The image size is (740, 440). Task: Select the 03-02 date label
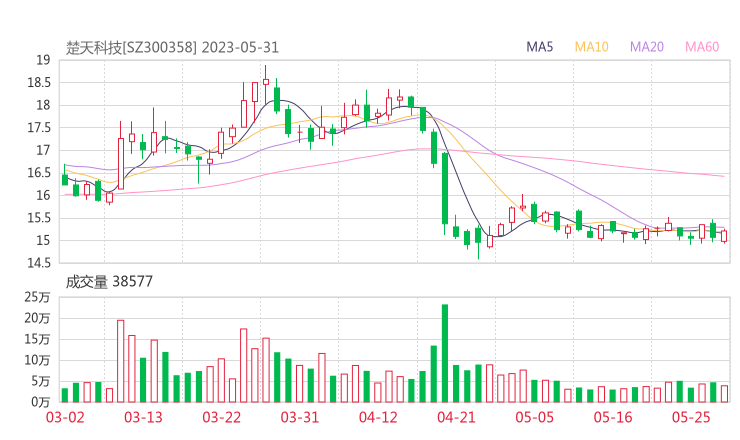pyautogui.click(x=65, y=417)
